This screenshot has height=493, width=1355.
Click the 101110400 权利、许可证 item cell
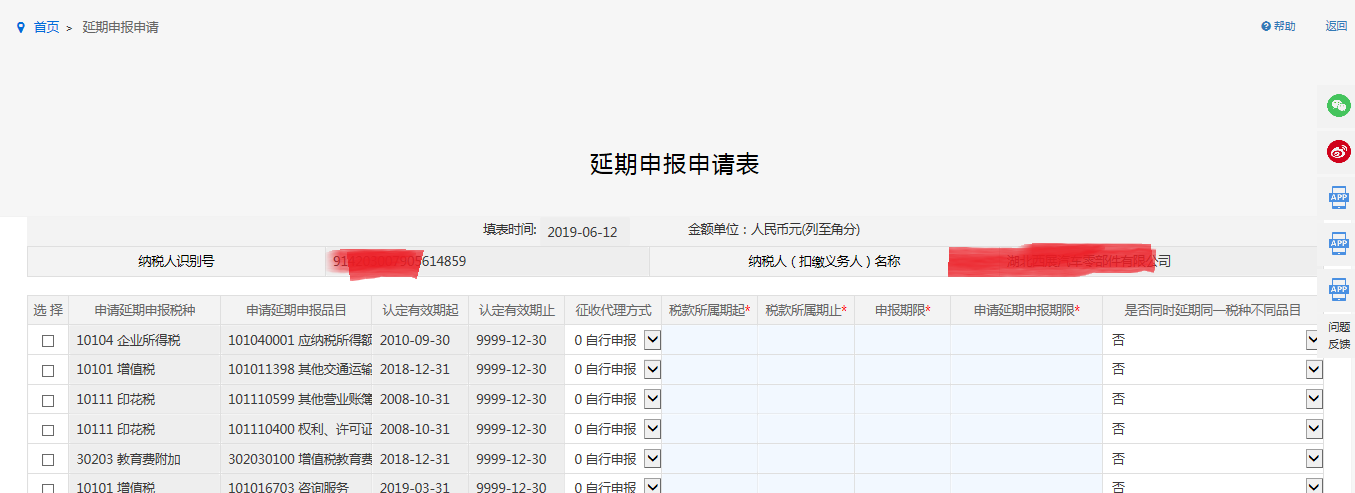tap(296, 430)
